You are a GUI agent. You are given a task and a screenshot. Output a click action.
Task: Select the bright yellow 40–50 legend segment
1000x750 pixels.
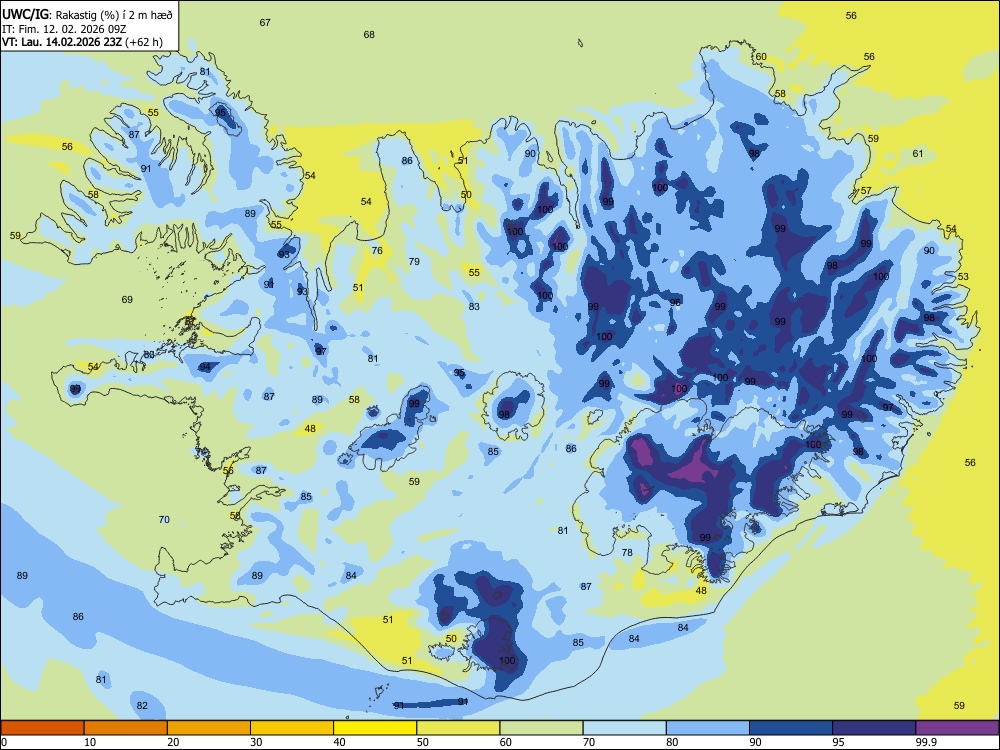375,728
